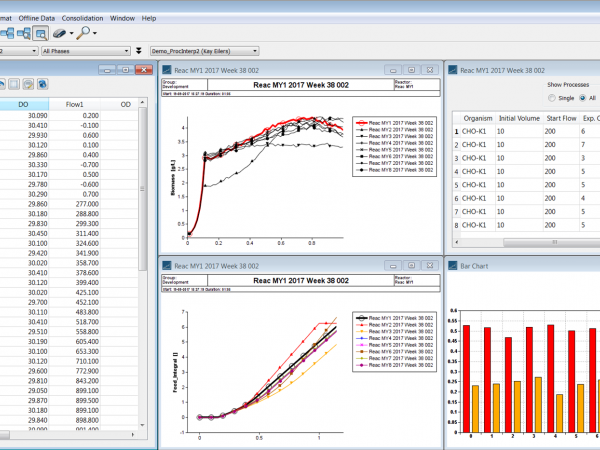Open the comment edit icon in data panel
Image resolution: width=600 pixels, height=450 pixels.
pyautogui.click(x=28, y=84)
